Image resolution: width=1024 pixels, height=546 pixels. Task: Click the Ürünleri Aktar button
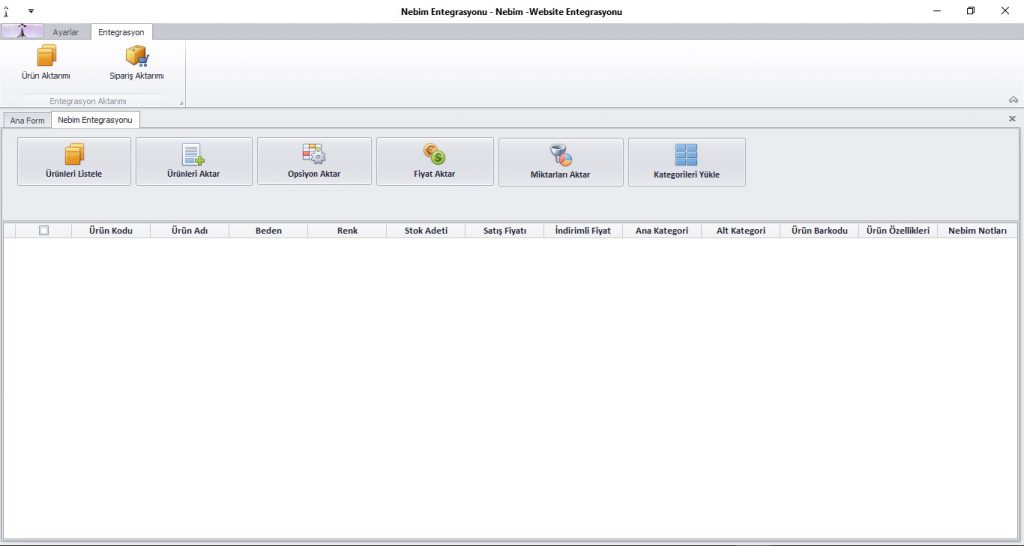pyautogui.click(x=194, y=161)
